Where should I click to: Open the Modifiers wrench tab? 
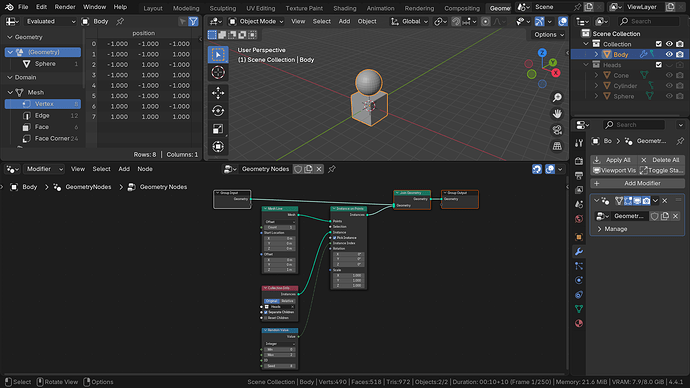(579, 252)
